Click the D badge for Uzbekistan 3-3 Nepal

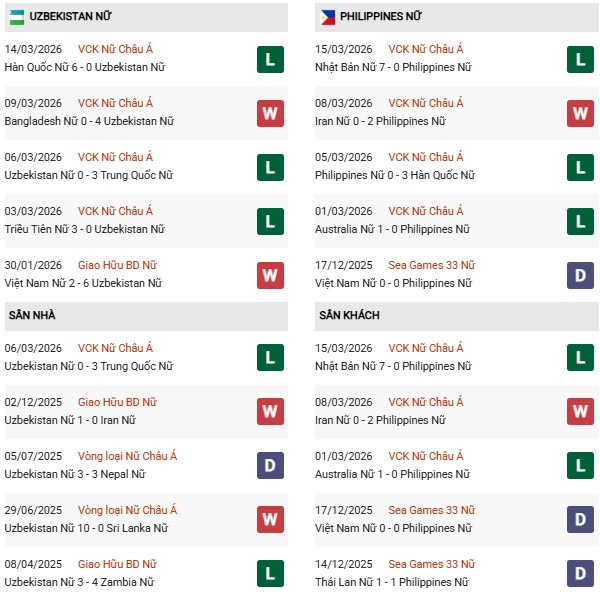click(269, 466)
